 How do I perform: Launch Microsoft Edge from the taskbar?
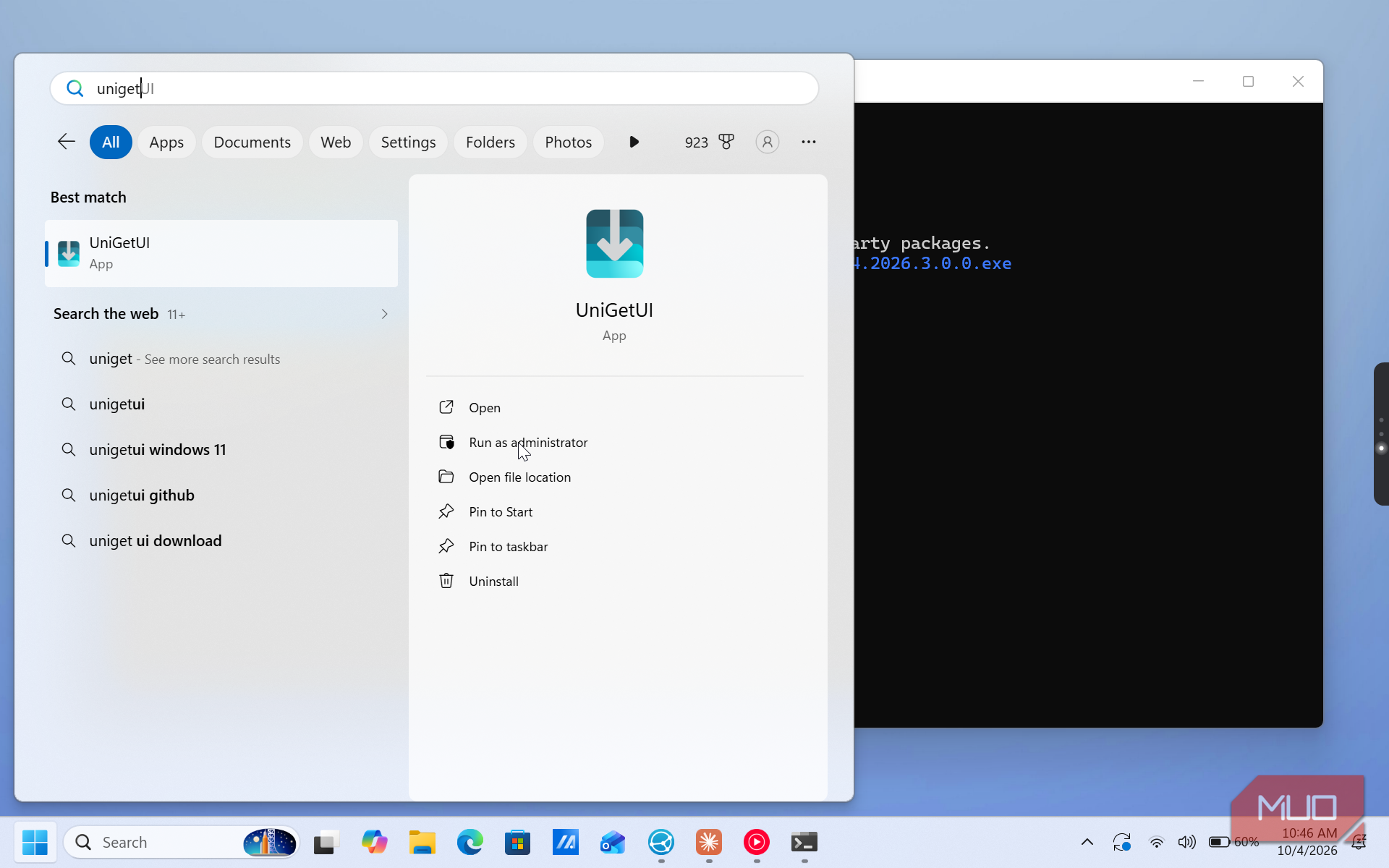point(470,842)
